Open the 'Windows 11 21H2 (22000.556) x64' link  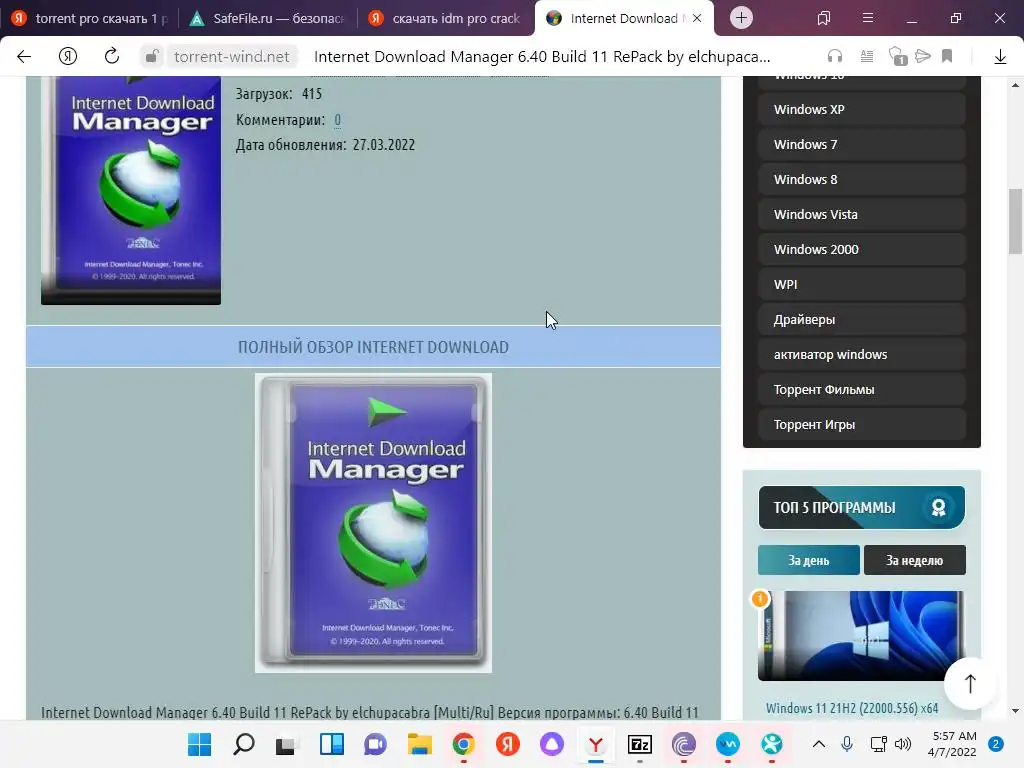click(852, 708)
